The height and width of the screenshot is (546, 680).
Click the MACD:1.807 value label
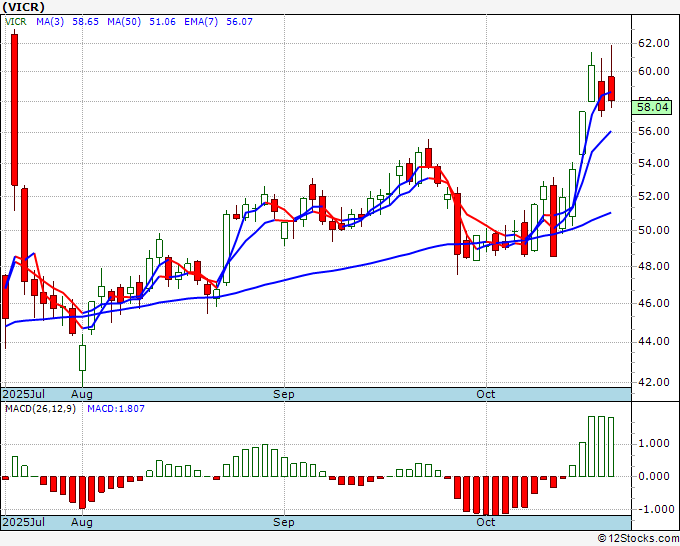pyautogui.click(x=116, y=409)
